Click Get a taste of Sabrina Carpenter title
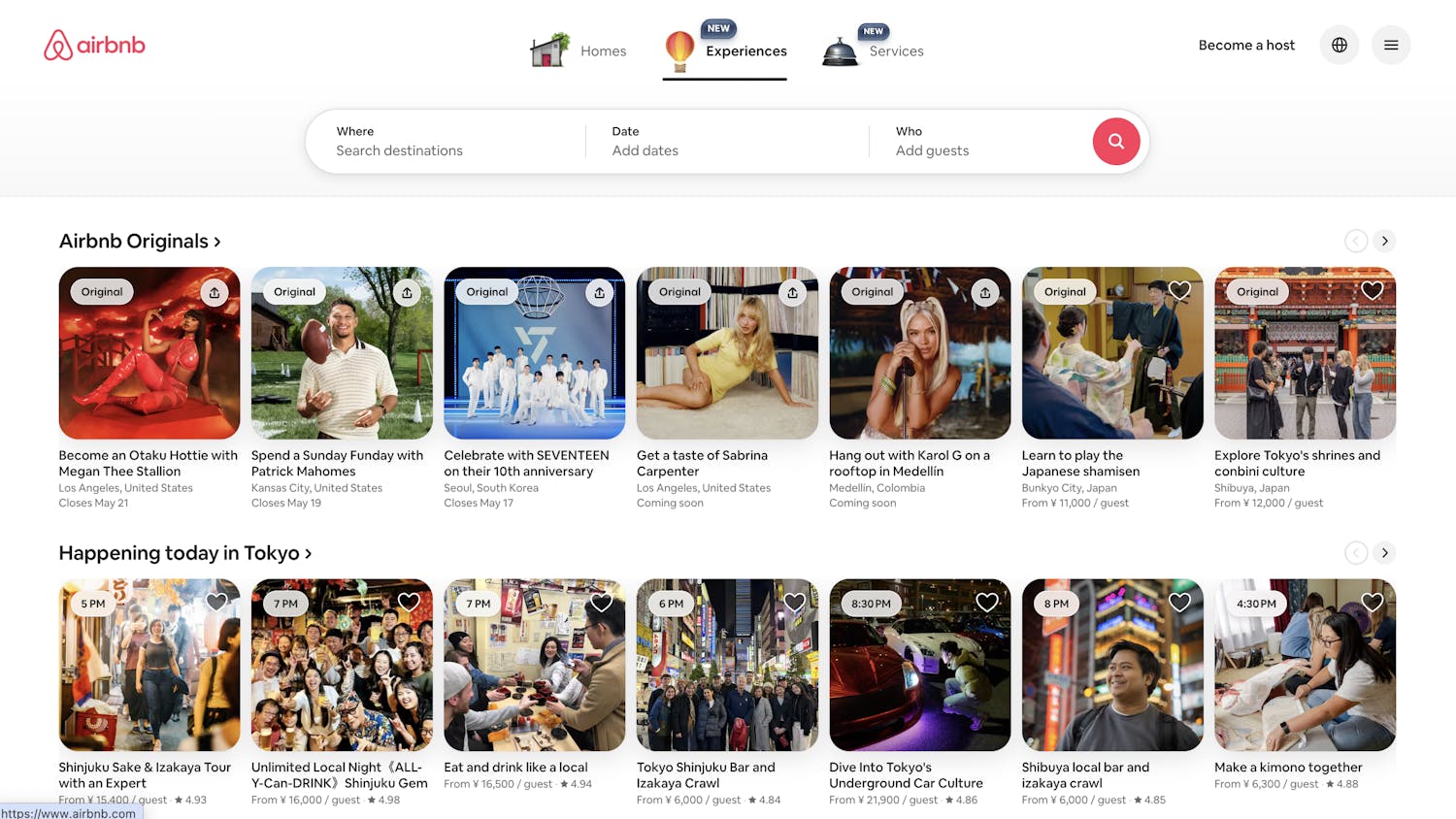Viewport: 1456px width, 819px height. click(702, 463)
